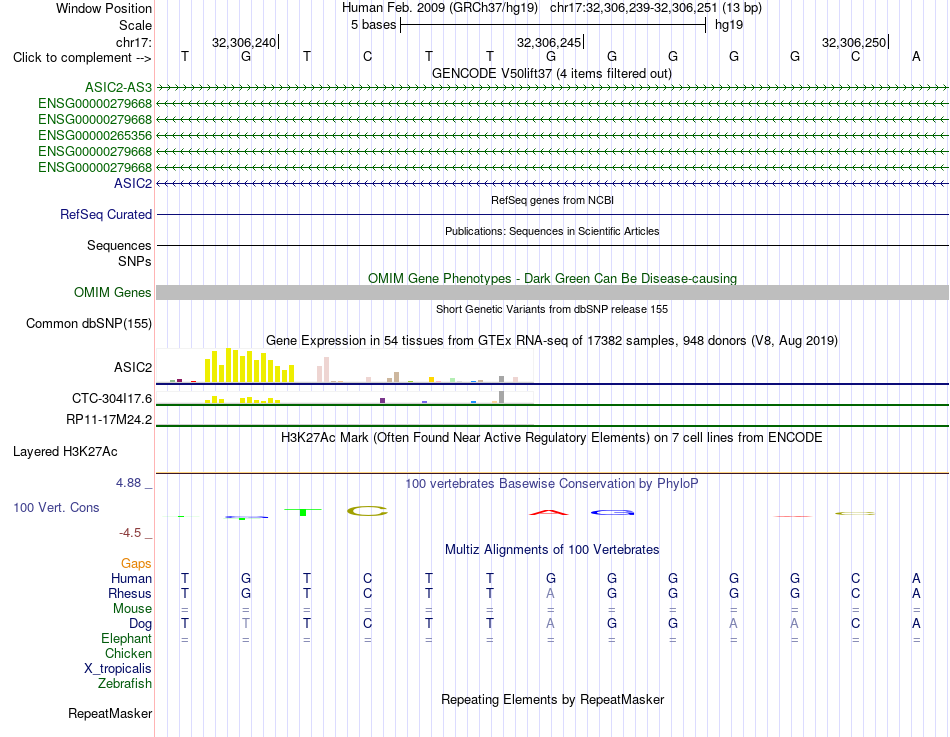This screenshot has width=950, height=737.
Task: Click the 4.88 PhyloP upper scale value
Action: [128, 482]
